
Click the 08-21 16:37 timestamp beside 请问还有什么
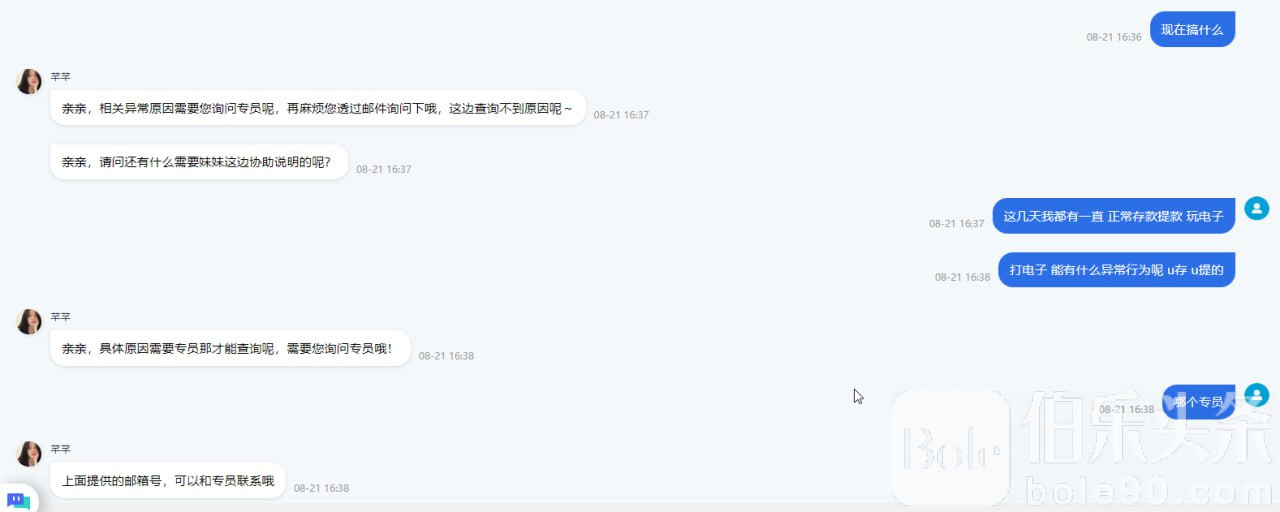384,169
